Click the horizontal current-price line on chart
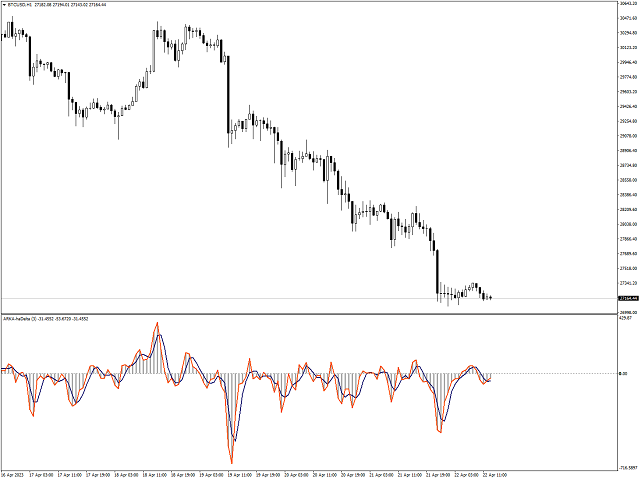 pyautogui.click(x=309, y=298)
